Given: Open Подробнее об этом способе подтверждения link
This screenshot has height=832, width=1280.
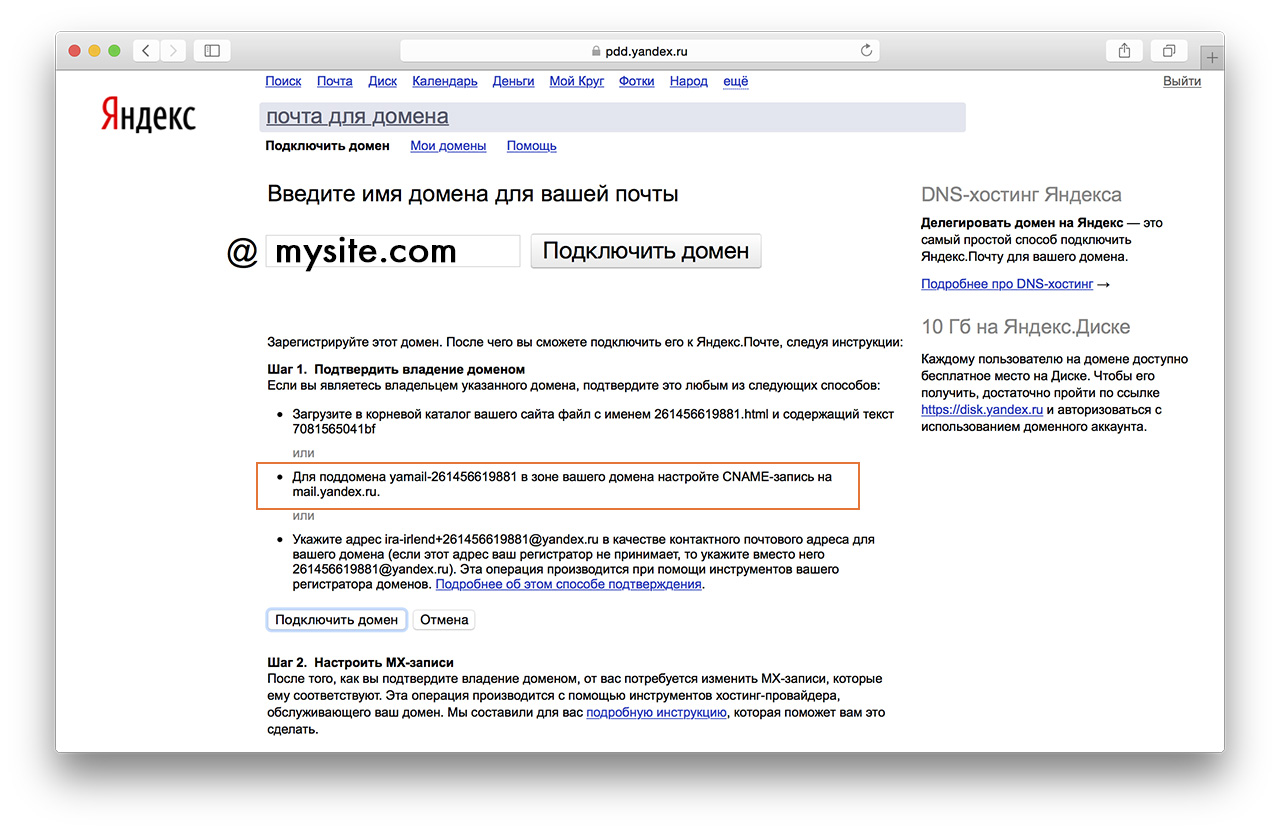Looking at the screenshot, I should (569, 584).
